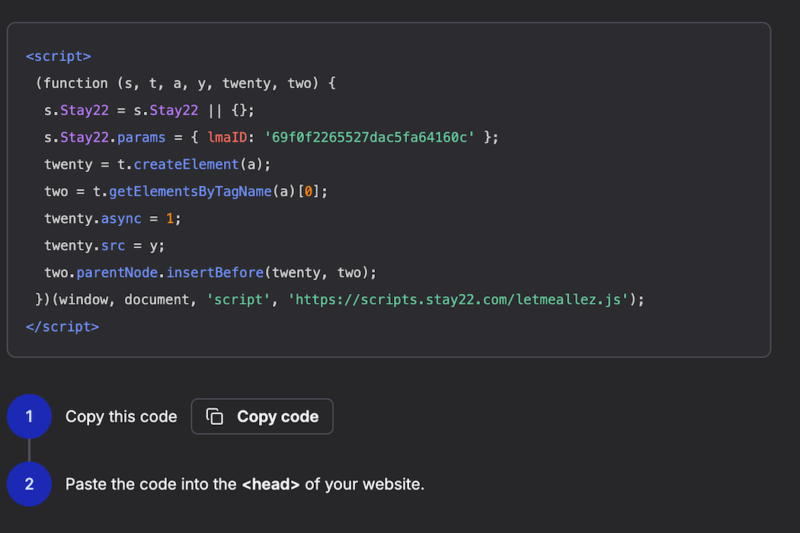The width and height of the screenshot is (800, 533).
Task: Click the s.Stay22 = s.Stay22 || {} line
Action: coord(149,110)
